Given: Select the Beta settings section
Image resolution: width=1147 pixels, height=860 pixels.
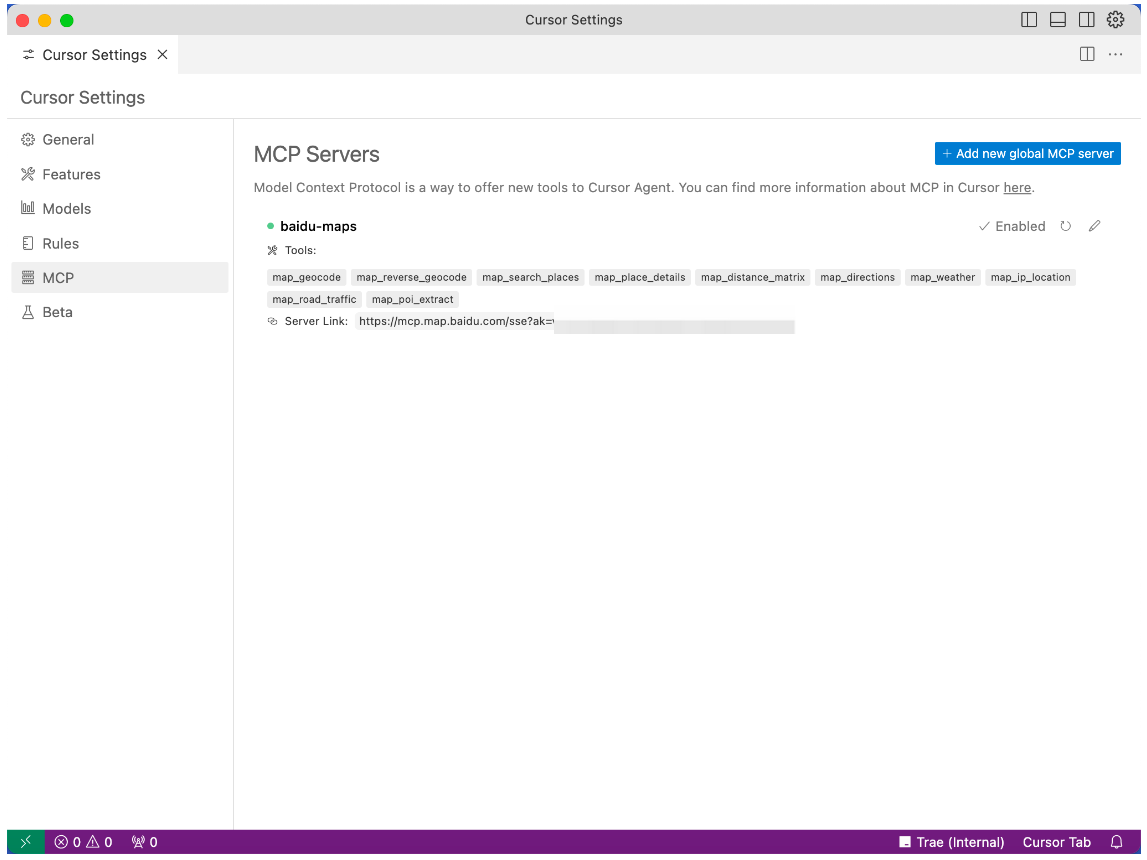Looking at the screenshot, I should tap(57, 312).
